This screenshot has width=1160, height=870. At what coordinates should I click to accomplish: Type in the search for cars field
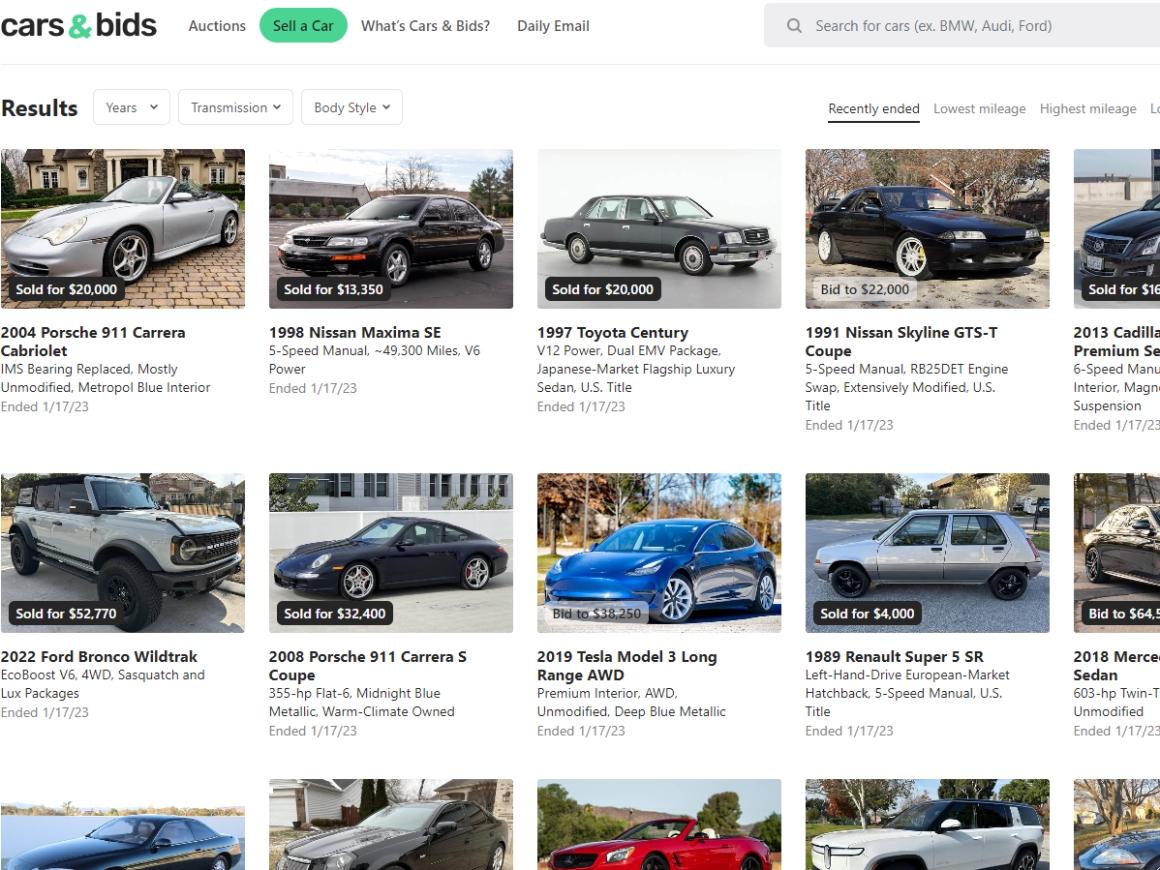(980, 26)
